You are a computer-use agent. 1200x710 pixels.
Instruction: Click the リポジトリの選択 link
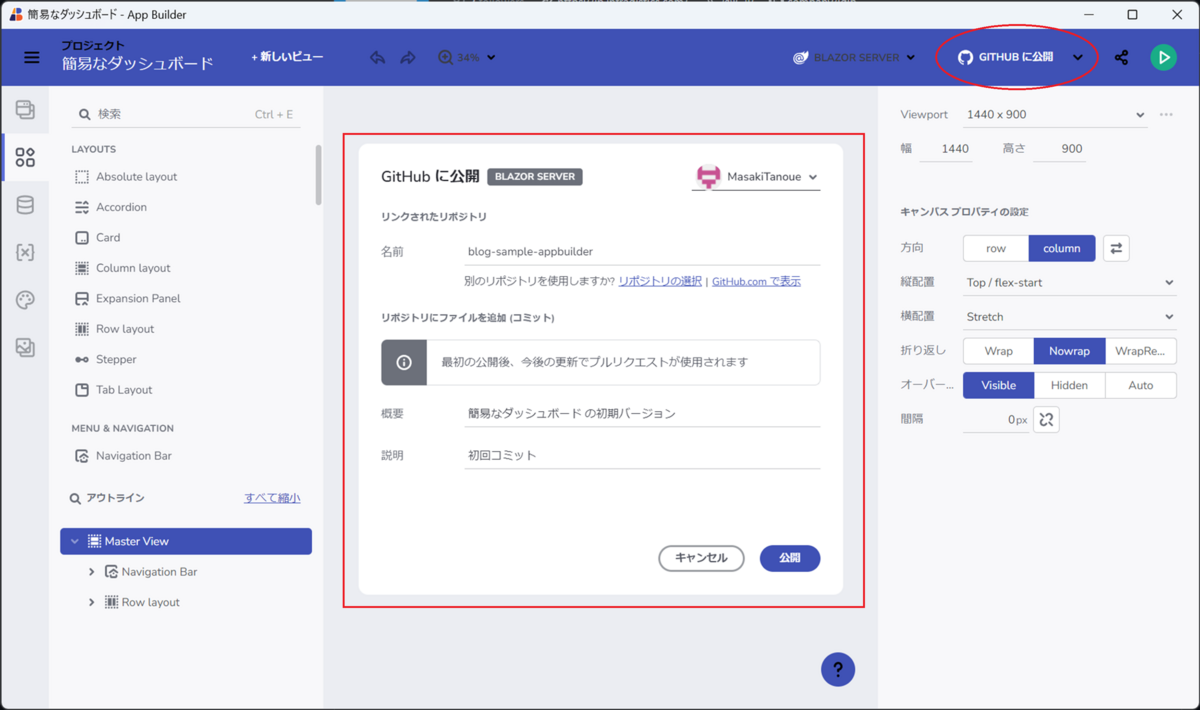[660, 282]
